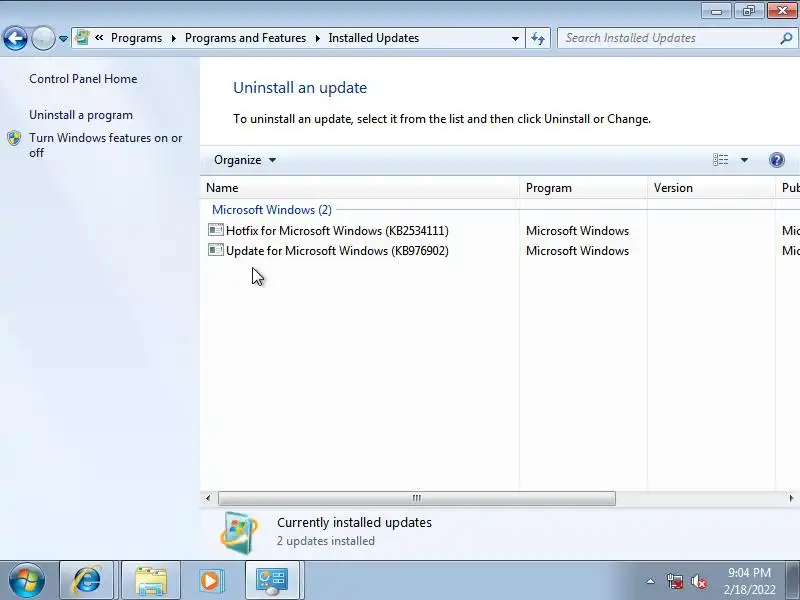Click Microsoft Windows program cell in Update row
Screen dimensions: 800x600
[578, 251]
